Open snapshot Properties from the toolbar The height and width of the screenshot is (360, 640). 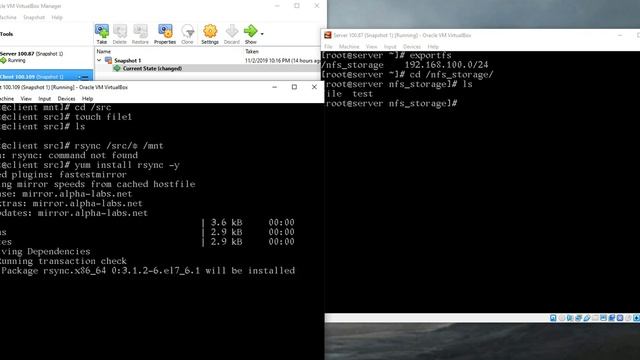tap(165, 34)
